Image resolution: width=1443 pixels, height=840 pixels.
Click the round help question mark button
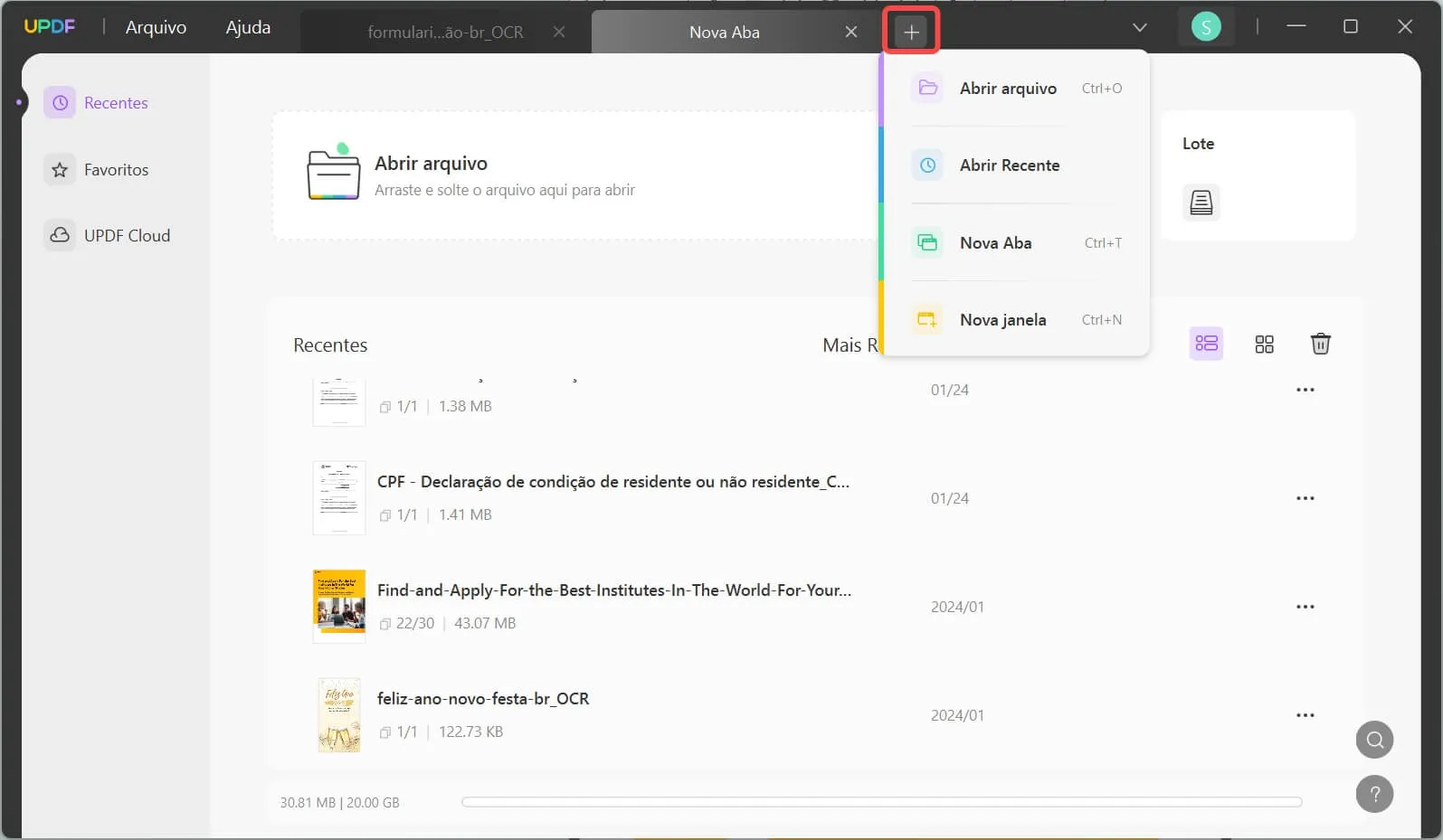pos(1374,794)
